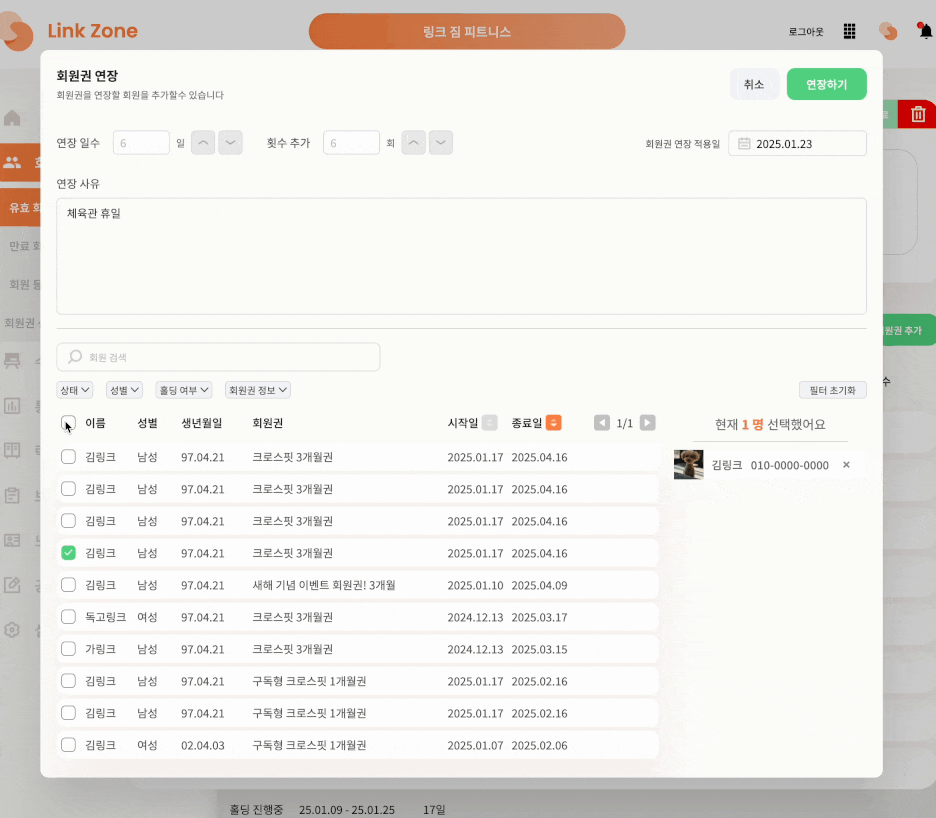
Task: Sort by end date orange icon
Action: (x=553, y=423)
